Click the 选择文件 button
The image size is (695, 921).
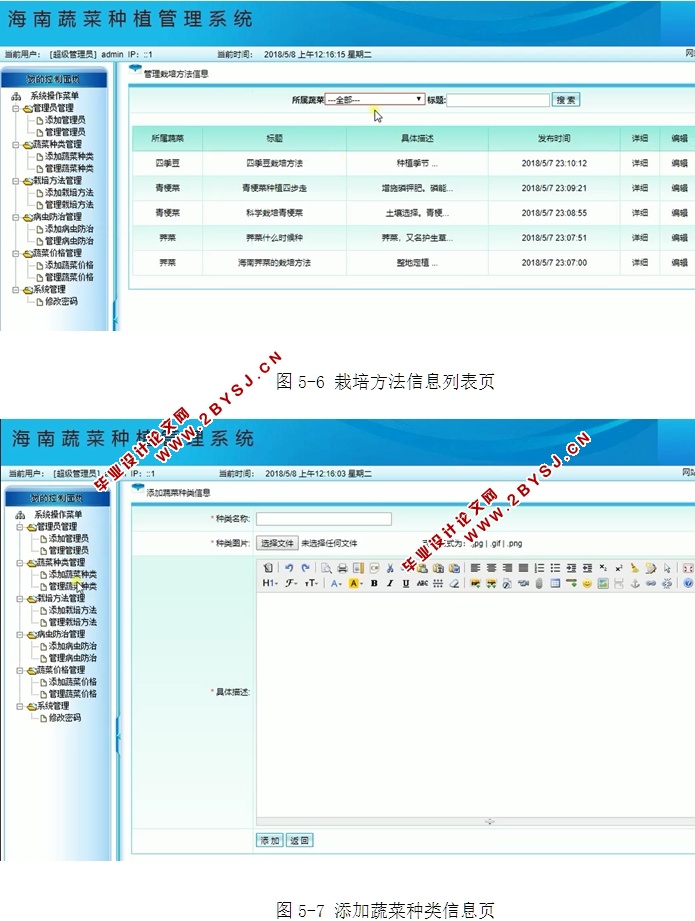277,543
